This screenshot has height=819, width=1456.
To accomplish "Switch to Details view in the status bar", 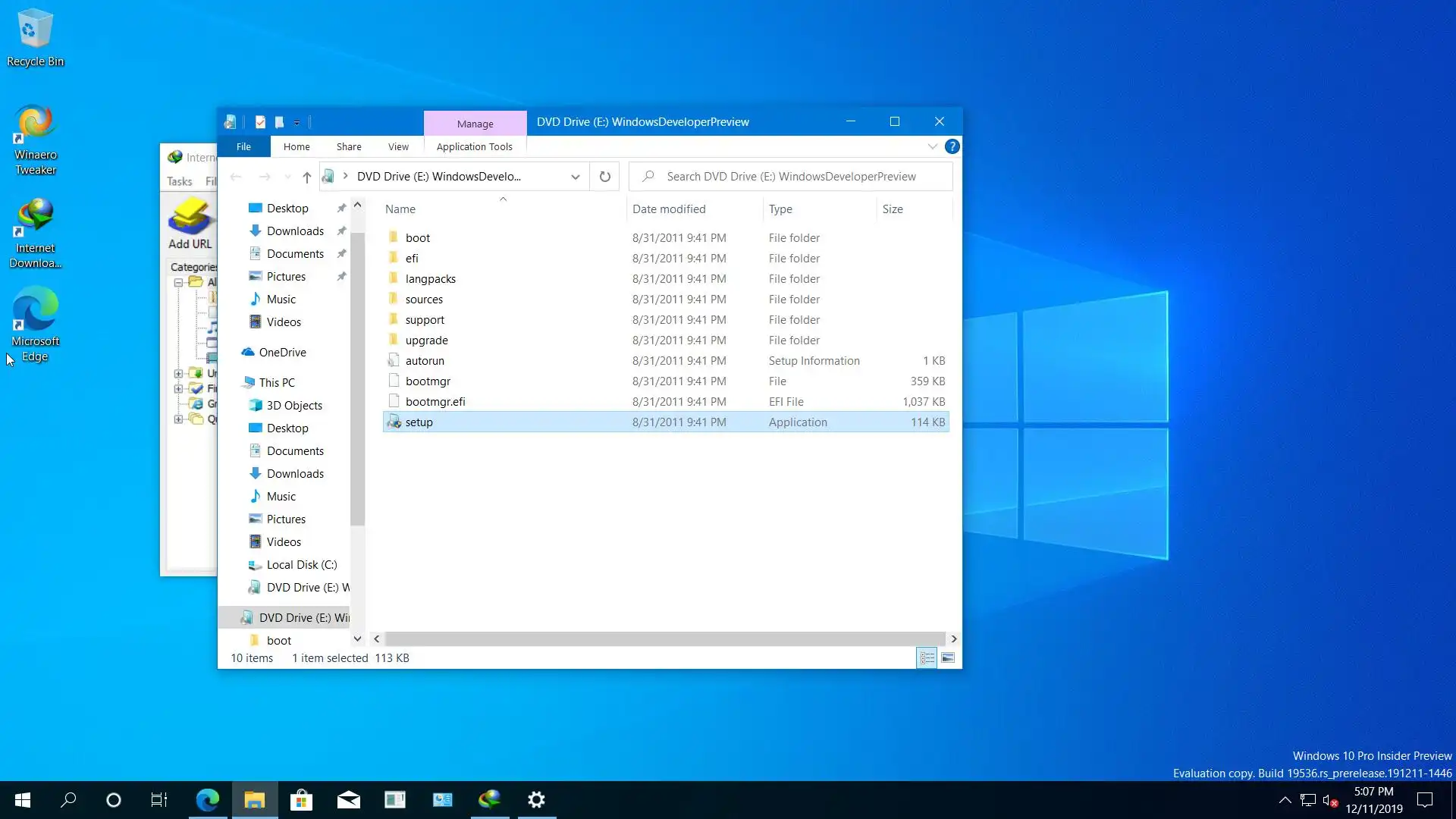I will (927, 657).
